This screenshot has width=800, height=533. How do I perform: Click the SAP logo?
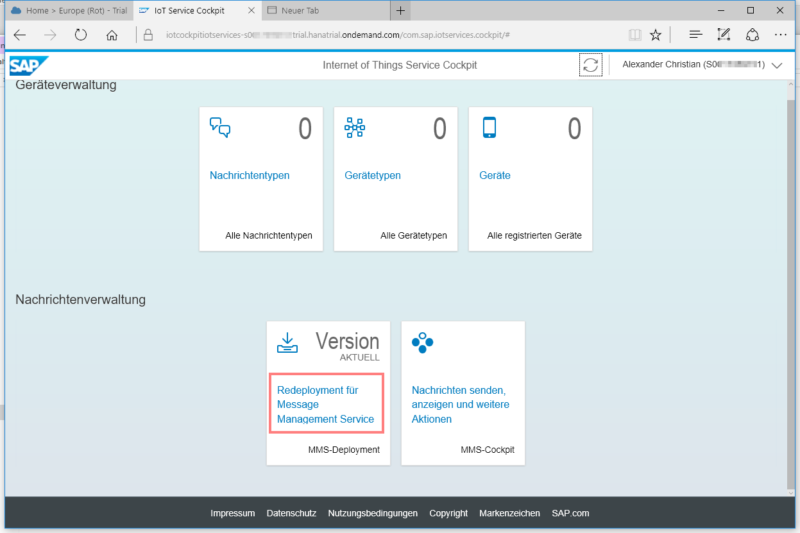point(29,66)
